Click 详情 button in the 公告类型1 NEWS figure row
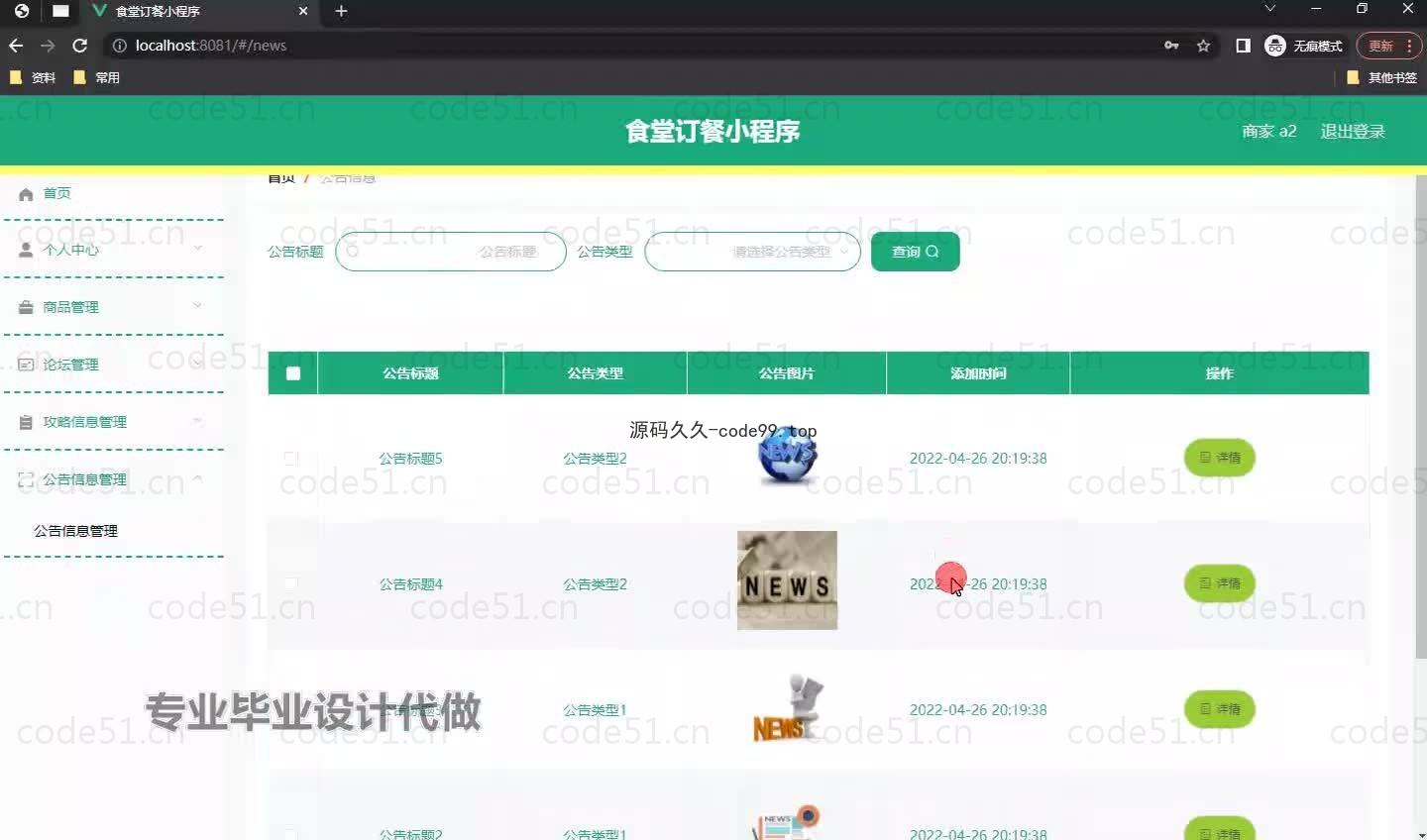 [1220, 709]
